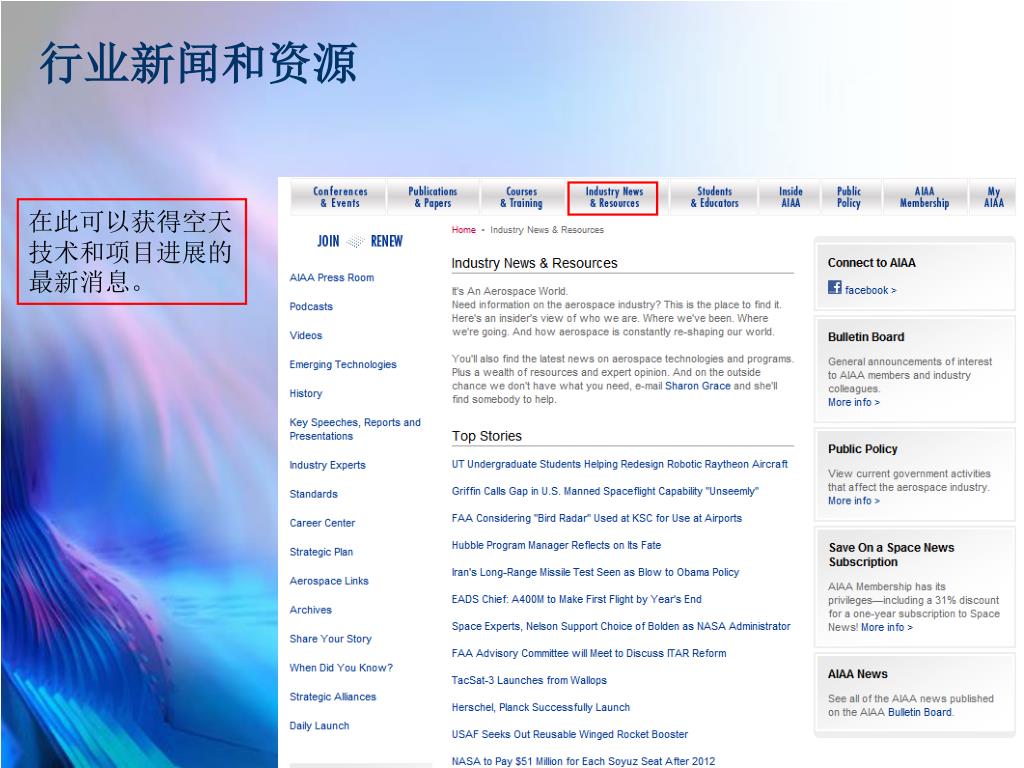Click More info under Public Policy
This screenshot has width=1024, height=768.
[x=854, y=501]
